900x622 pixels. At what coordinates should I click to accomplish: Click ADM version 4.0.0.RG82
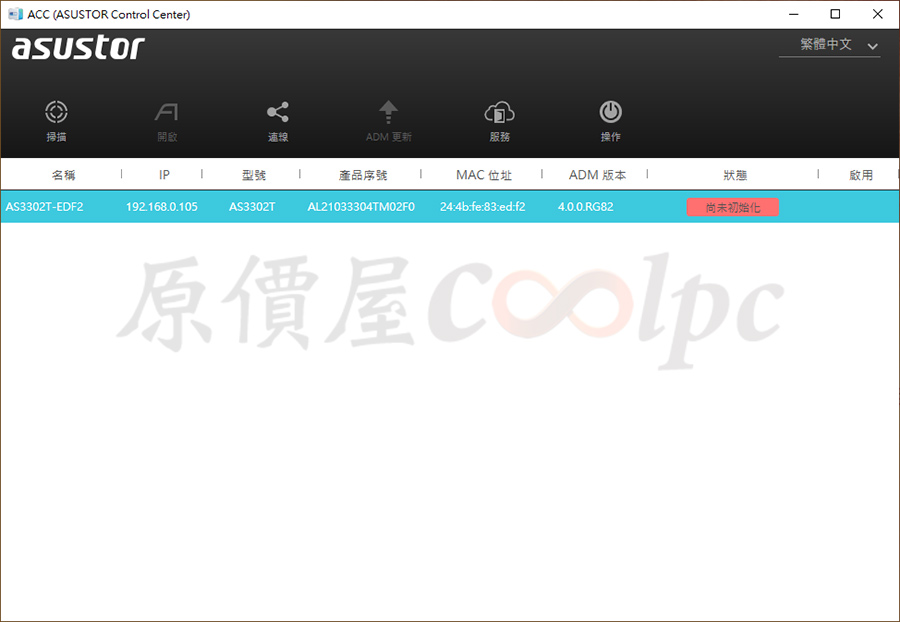point(585,207)
